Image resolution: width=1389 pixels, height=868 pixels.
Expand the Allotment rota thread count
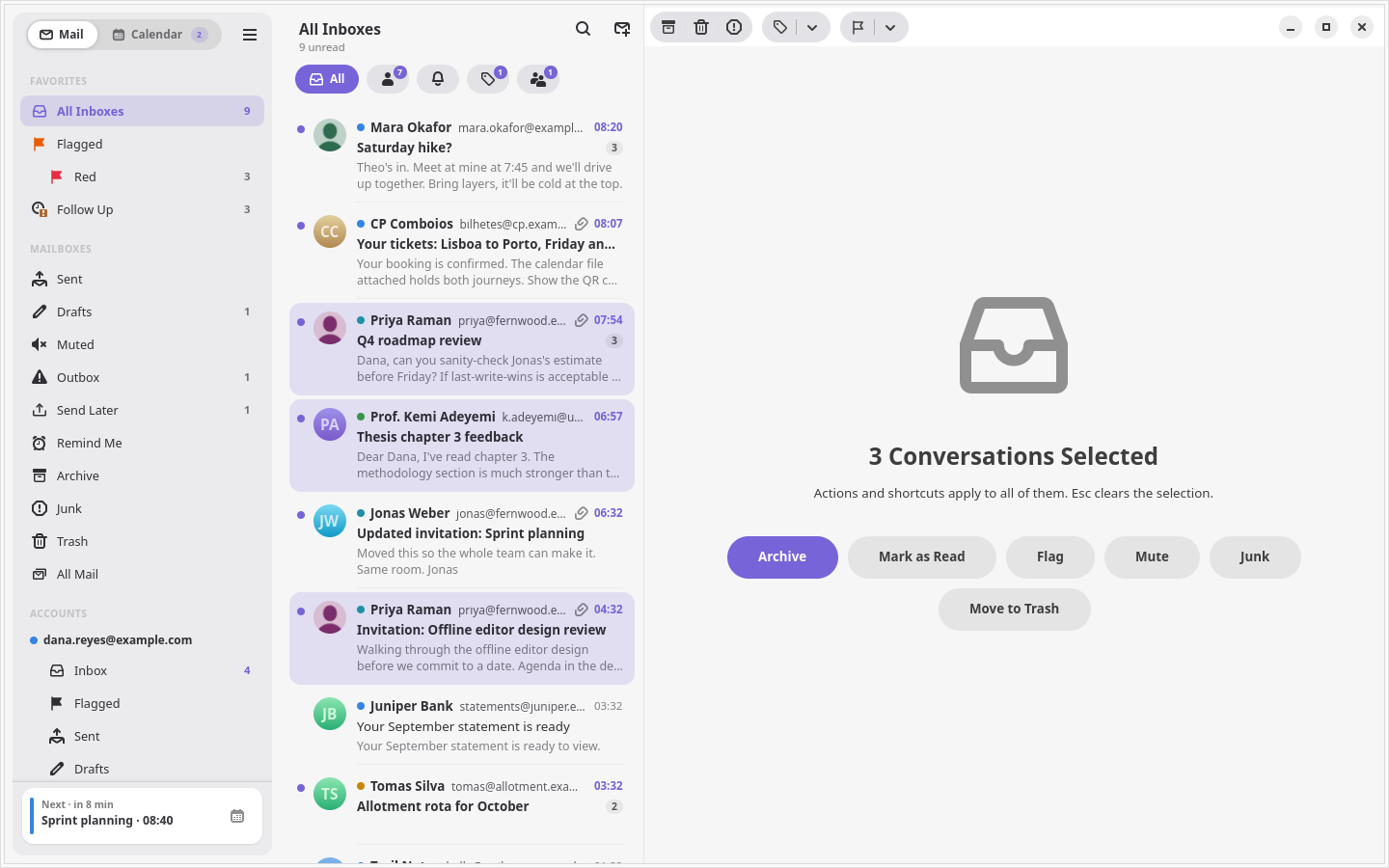point(614,806)
